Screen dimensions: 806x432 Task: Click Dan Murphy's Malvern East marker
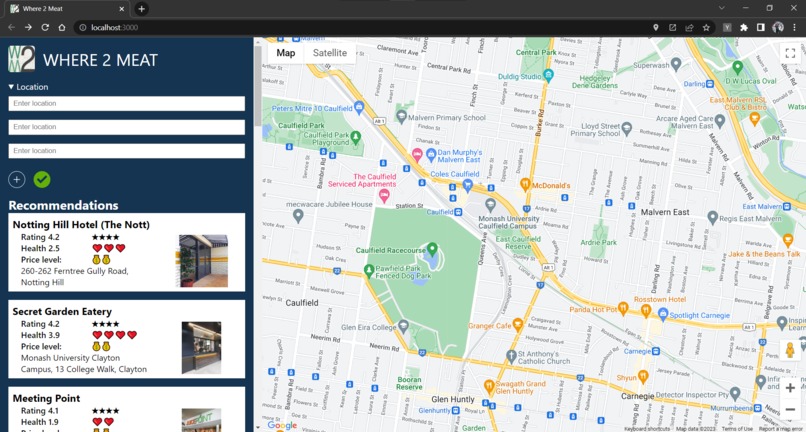coord(431,153)
